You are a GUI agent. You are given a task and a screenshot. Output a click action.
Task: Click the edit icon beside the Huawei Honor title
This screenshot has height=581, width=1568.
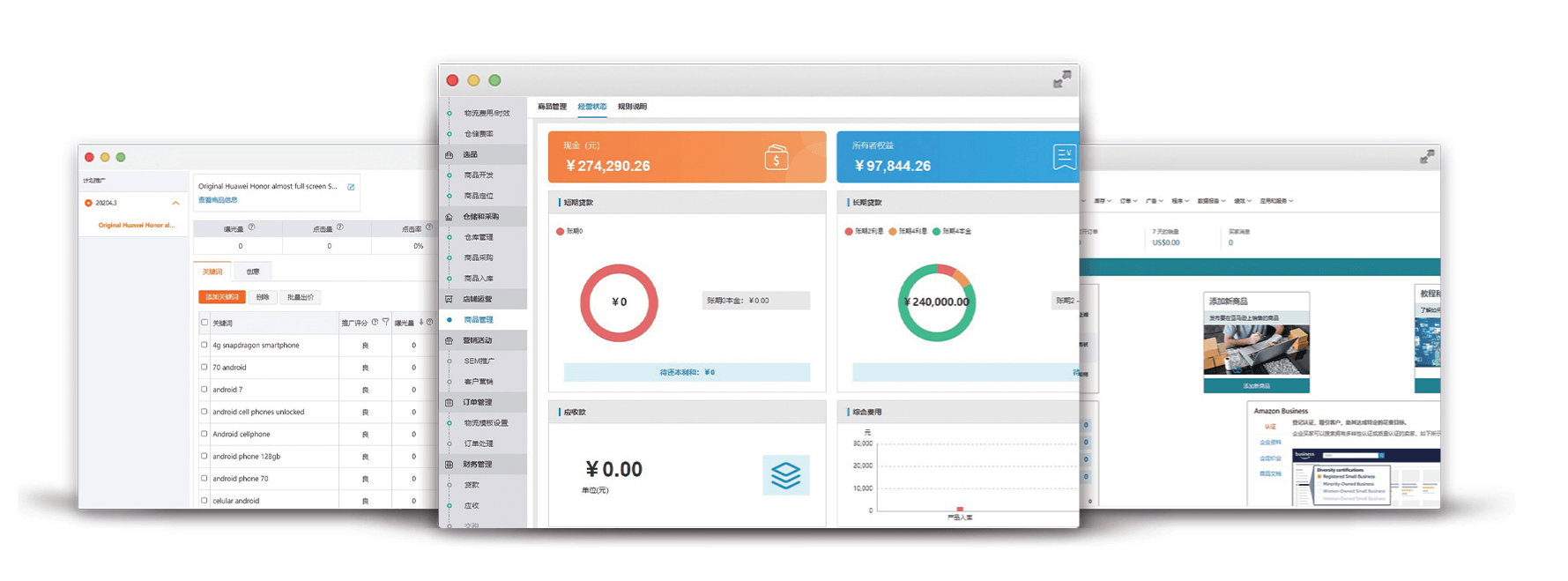click(351, 187)
